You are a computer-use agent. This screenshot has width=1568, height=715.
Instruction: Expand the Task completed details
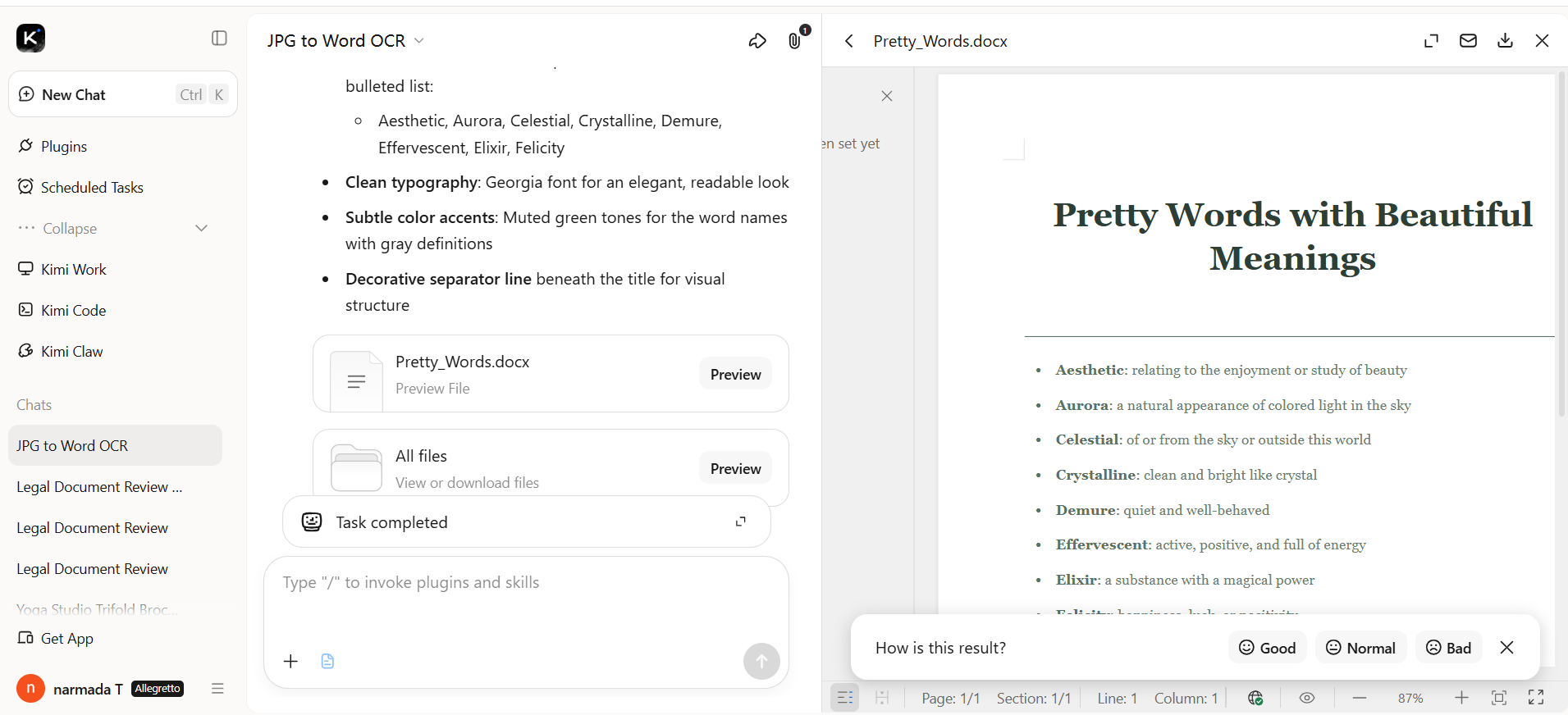pos(741,521)
